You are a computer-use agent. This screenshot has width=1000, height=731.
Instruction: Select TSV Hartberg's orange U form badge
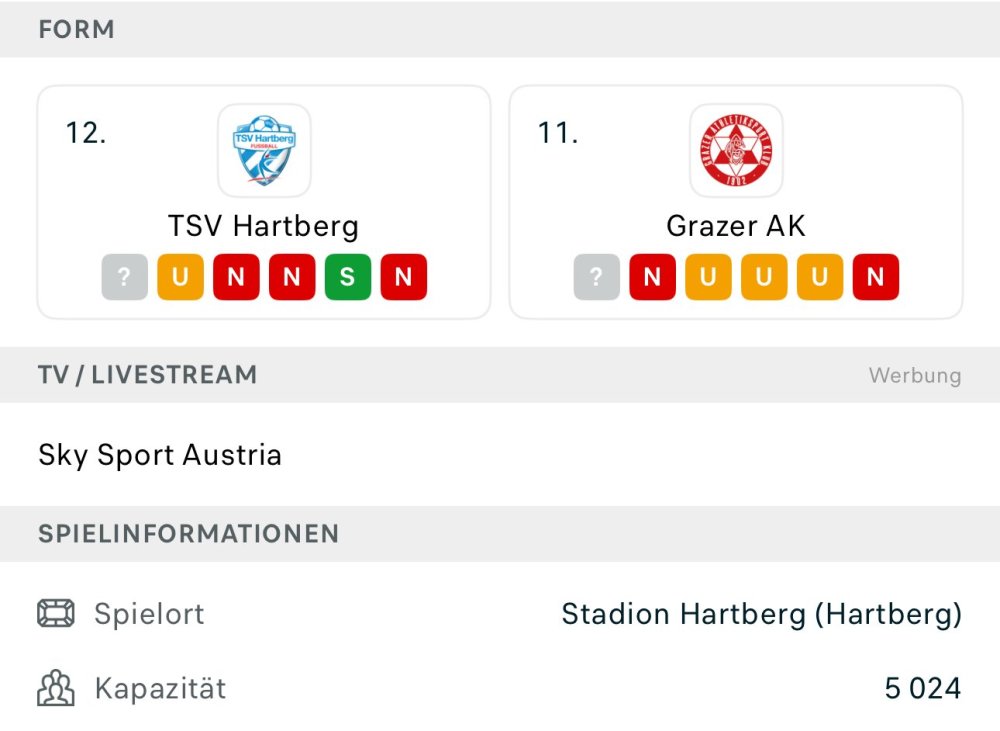pos(180,277)
